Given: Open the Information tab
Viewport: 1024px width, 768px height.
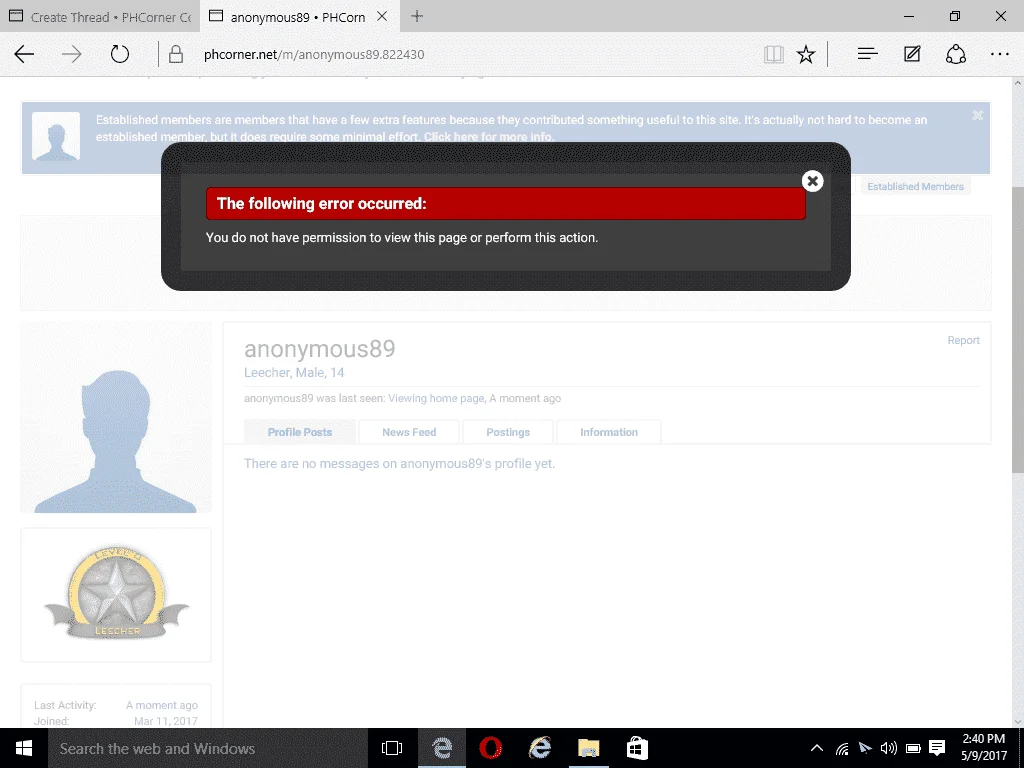Looking at the screenshot, I should 609,432.
